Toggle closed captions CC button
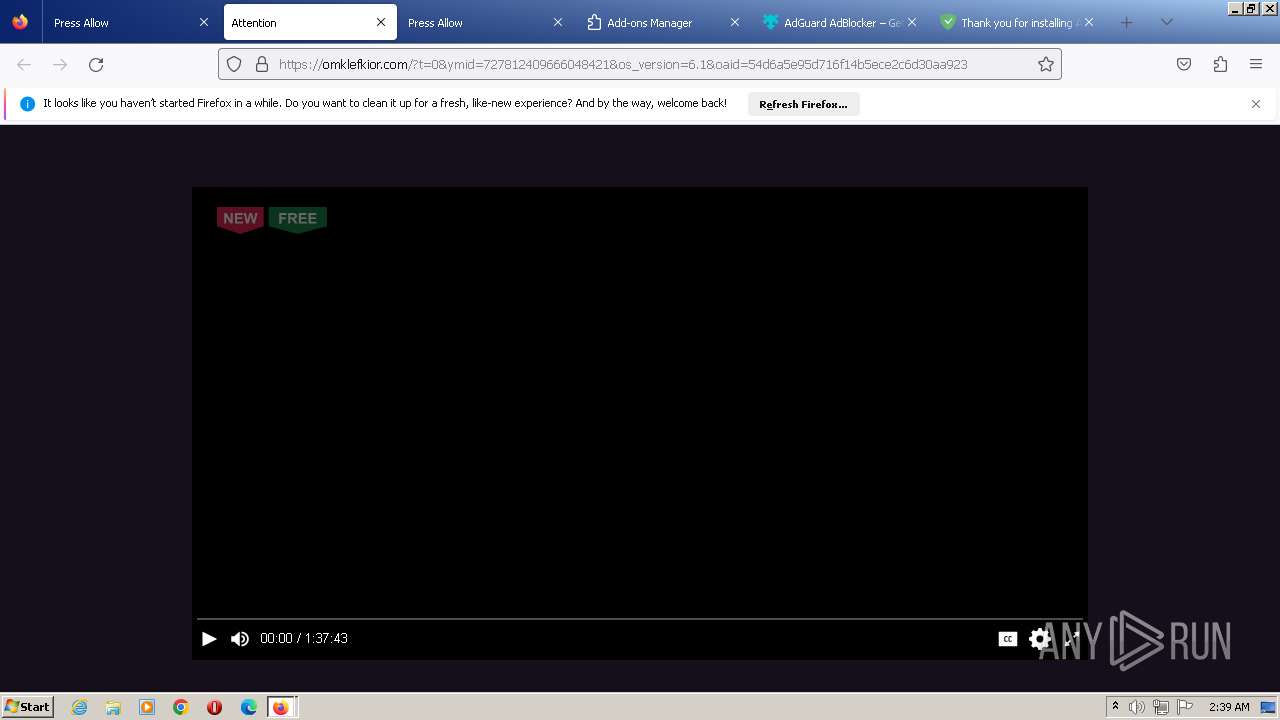 pyautogui.click(x=1008, y=639)
